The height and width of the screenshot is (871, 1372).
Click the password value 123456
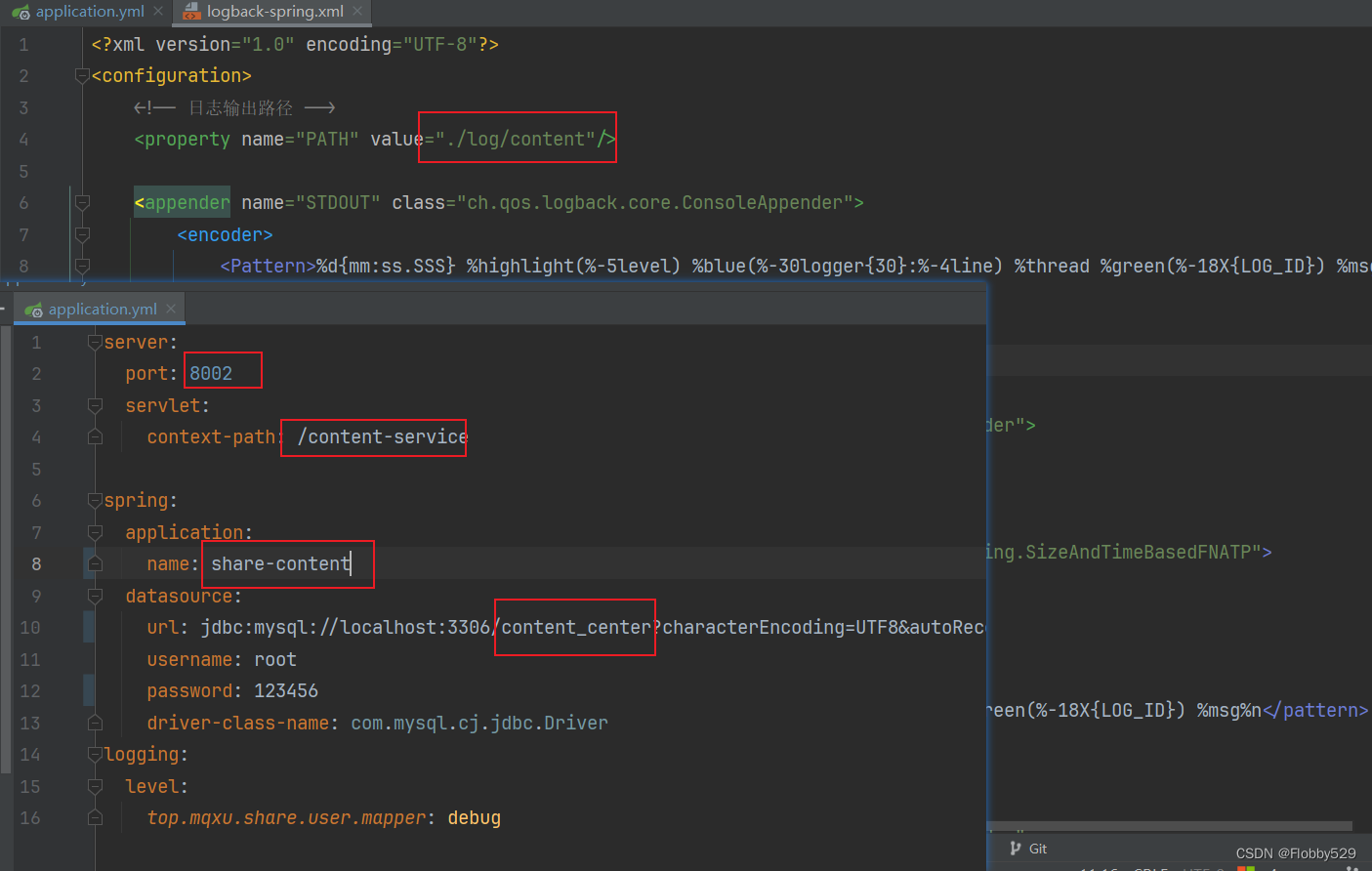[286, 691]
